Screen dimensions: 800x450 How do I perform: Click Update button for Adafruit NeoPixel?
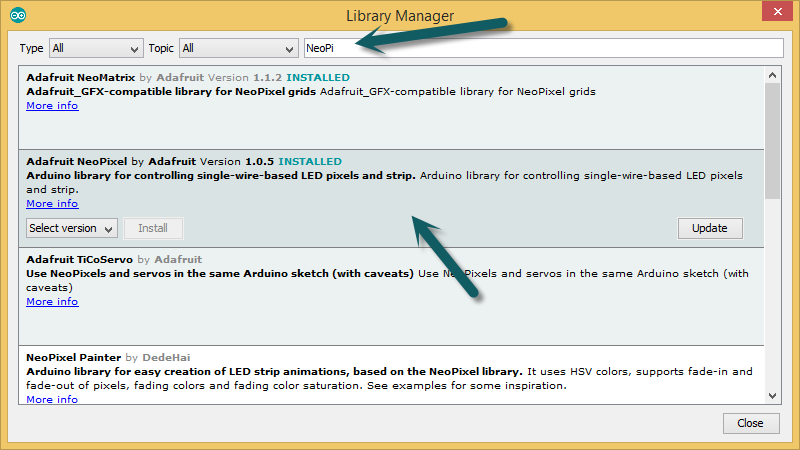click(x=710, y=228)
